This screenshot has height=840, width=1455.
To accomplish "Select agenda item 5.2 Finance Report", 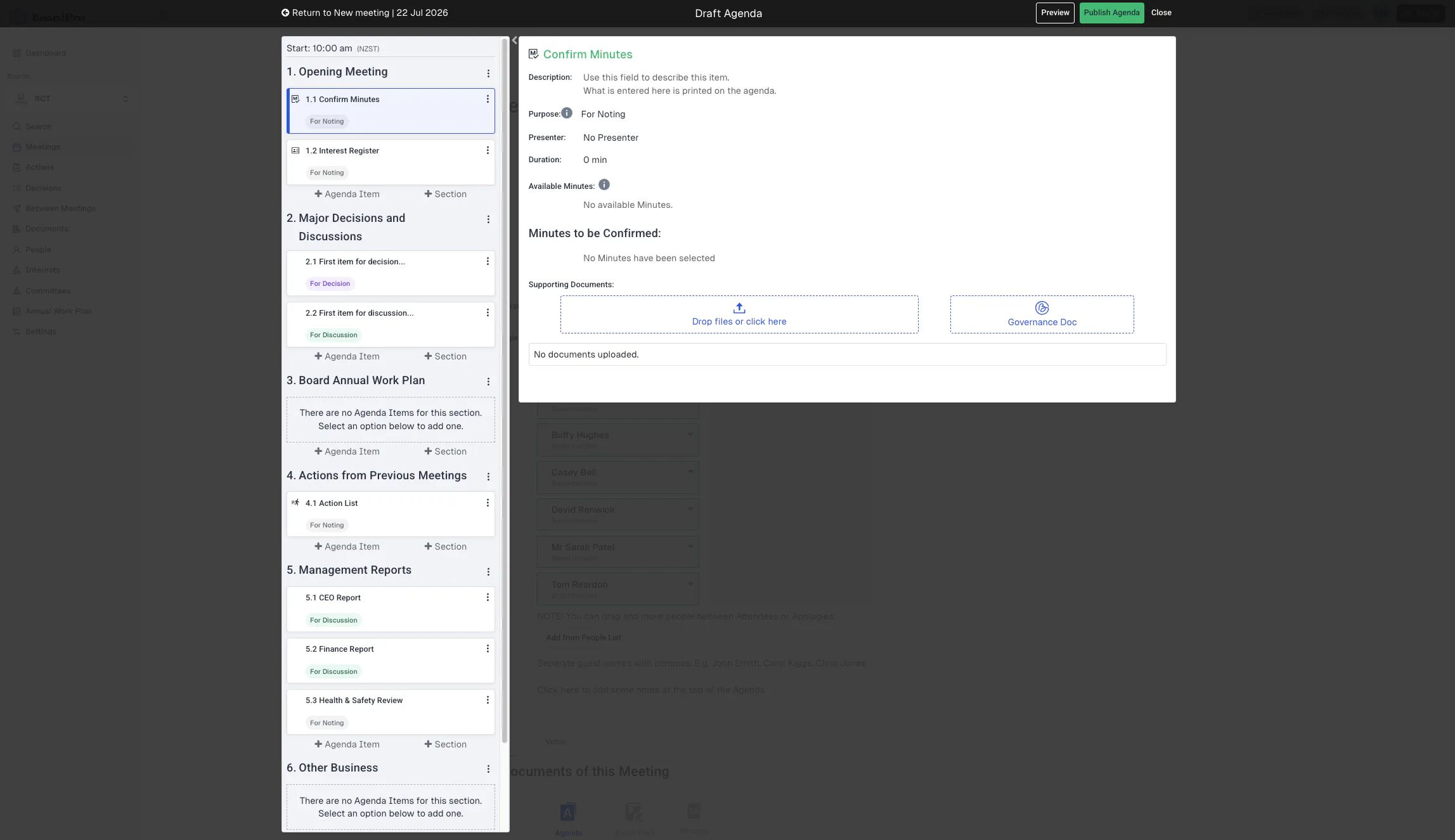I will coord(391,660).
